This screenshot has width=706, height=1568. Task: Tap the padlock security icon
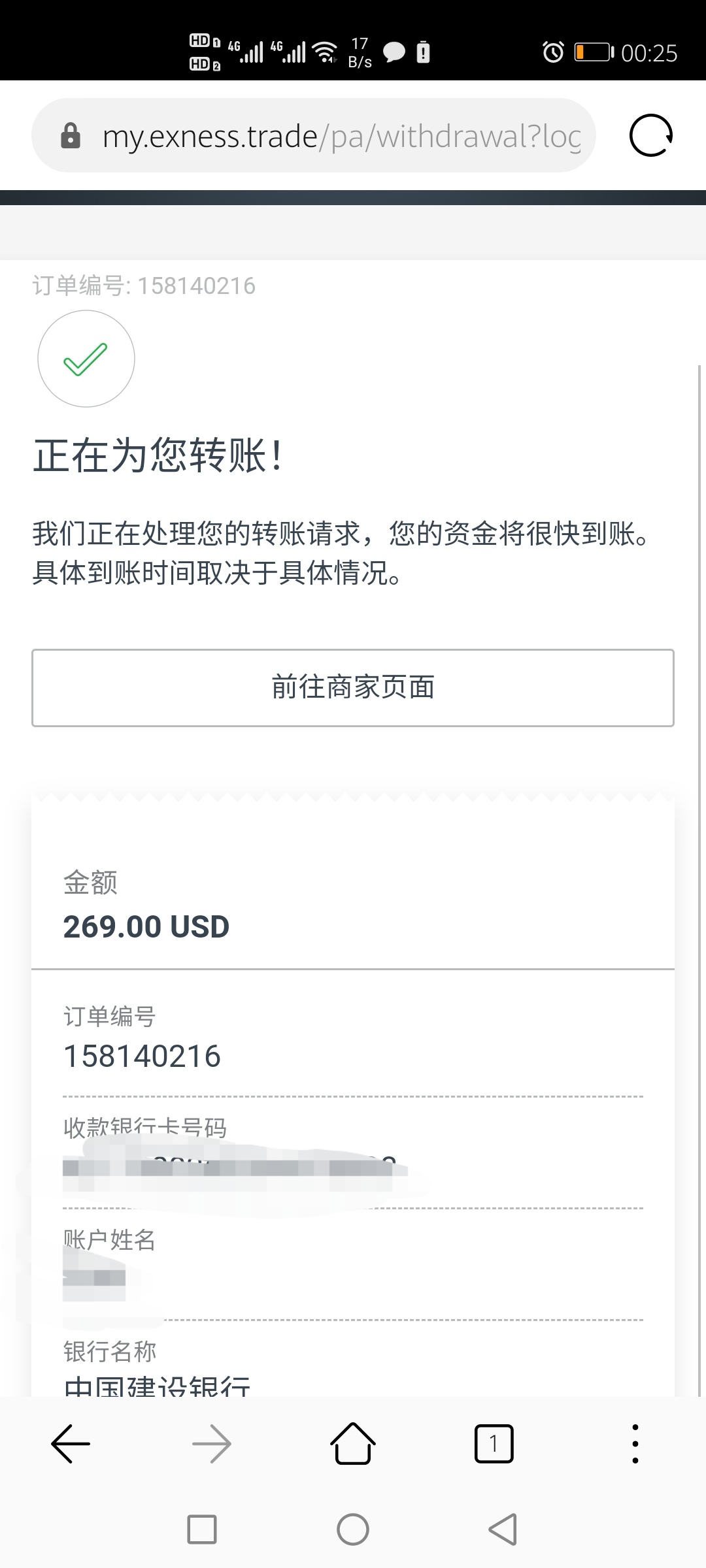[70, 136]
